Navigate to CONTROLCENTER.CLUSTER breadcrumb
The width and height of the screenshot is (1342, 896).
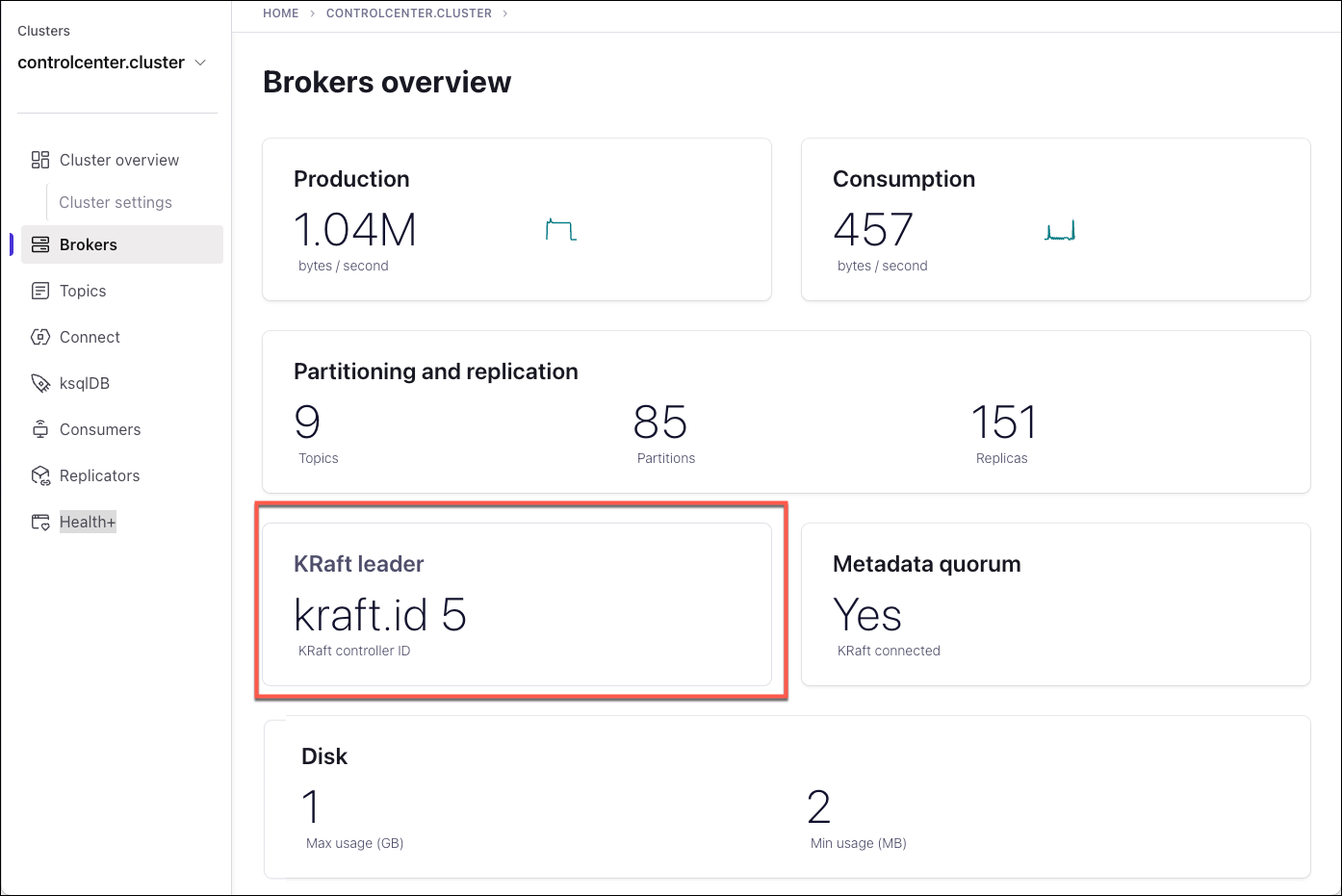tap(409, 13)
